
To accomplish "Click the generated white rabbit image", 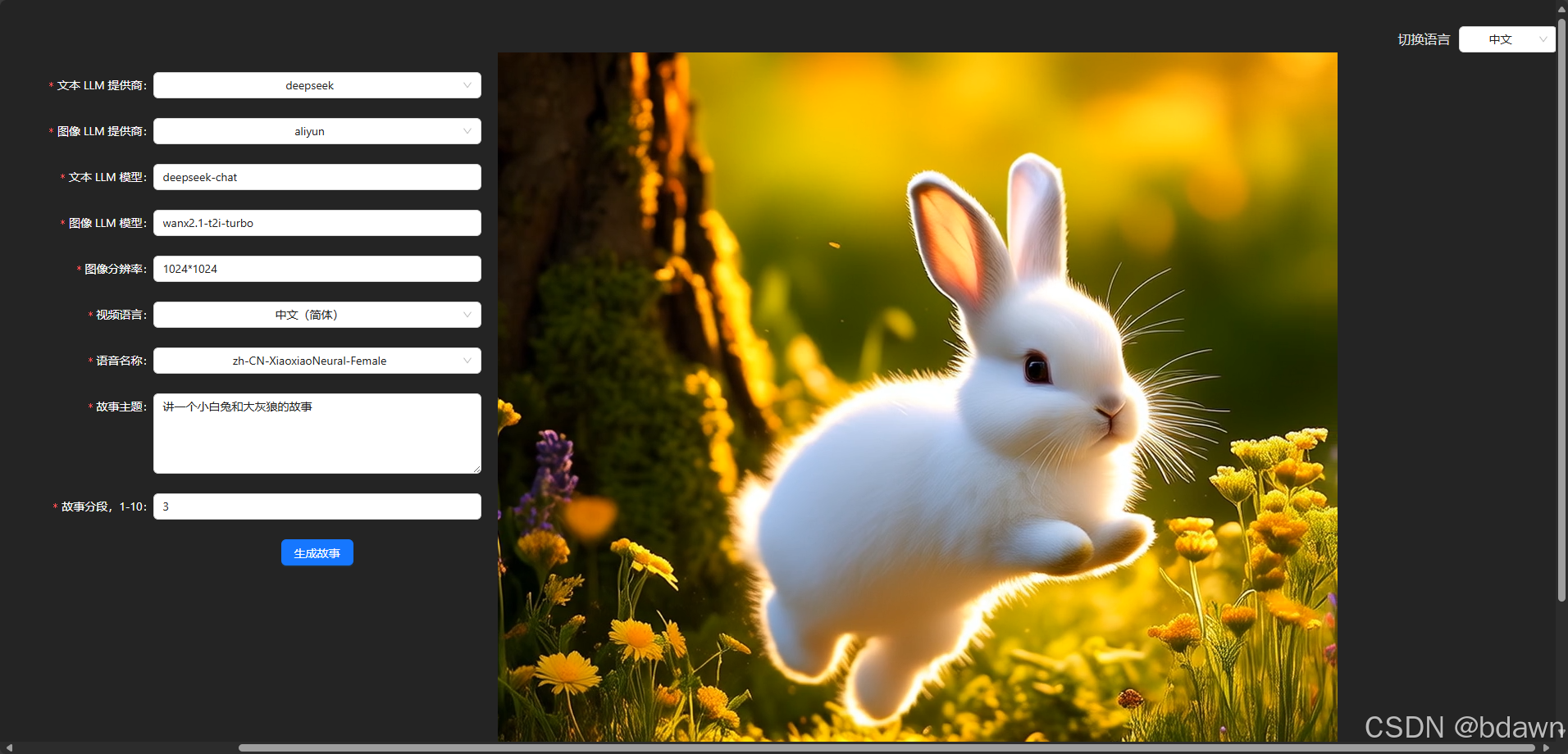I will pos(917,397).
